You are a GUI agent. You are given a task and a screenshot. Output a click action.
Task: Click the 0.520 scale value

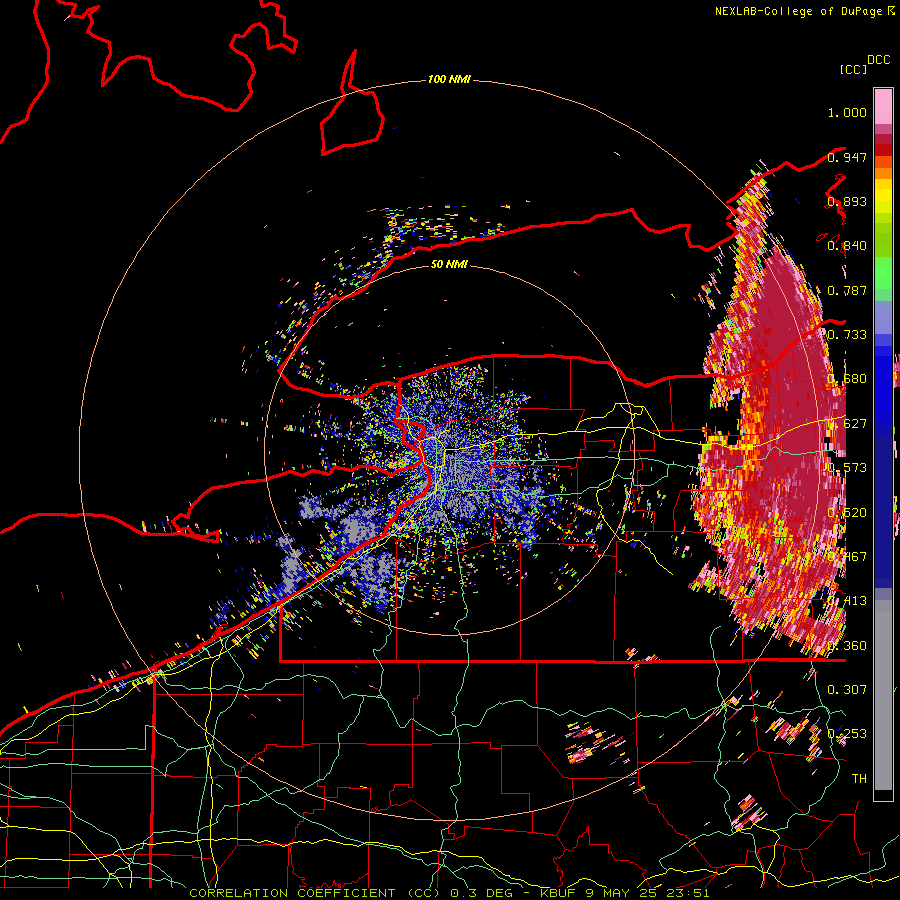coord(847,513)
